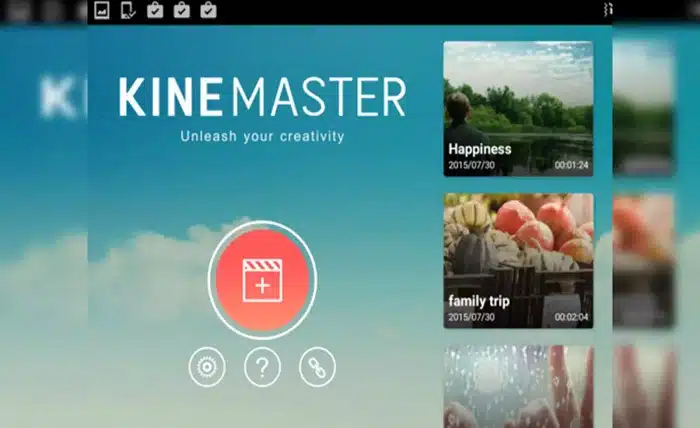The image size is (700, 428).
Task: Tap the phone-with-checkmark notification icon in status bar
Action: click(x=128, y=10)
